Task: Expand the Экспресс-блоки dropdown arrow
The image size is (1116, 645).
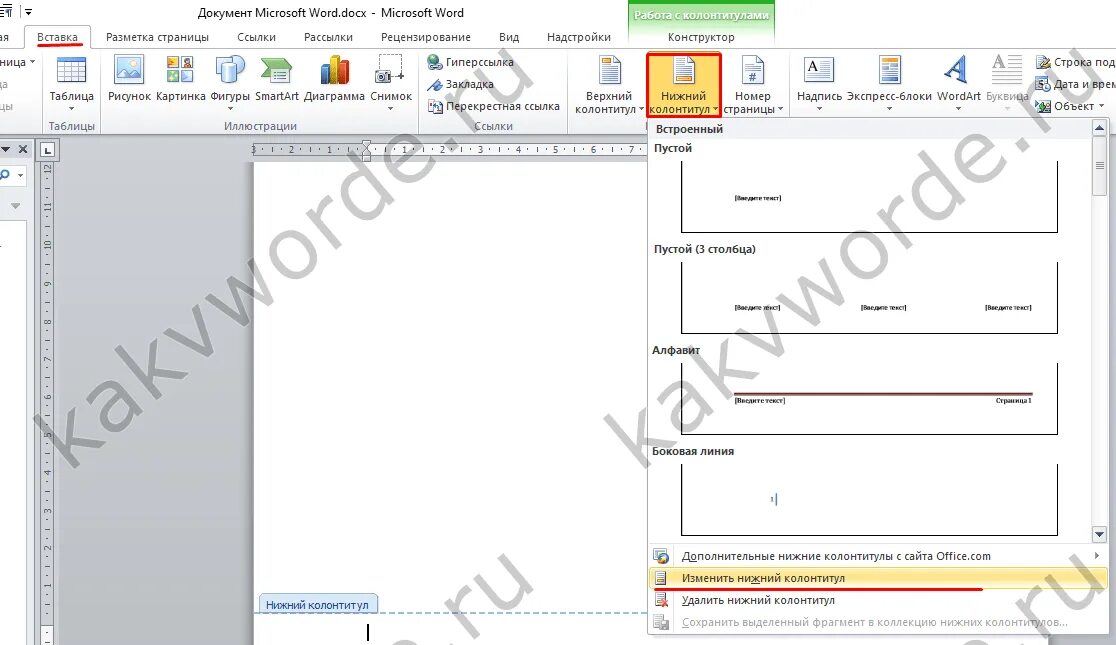Action: (889, 109)
